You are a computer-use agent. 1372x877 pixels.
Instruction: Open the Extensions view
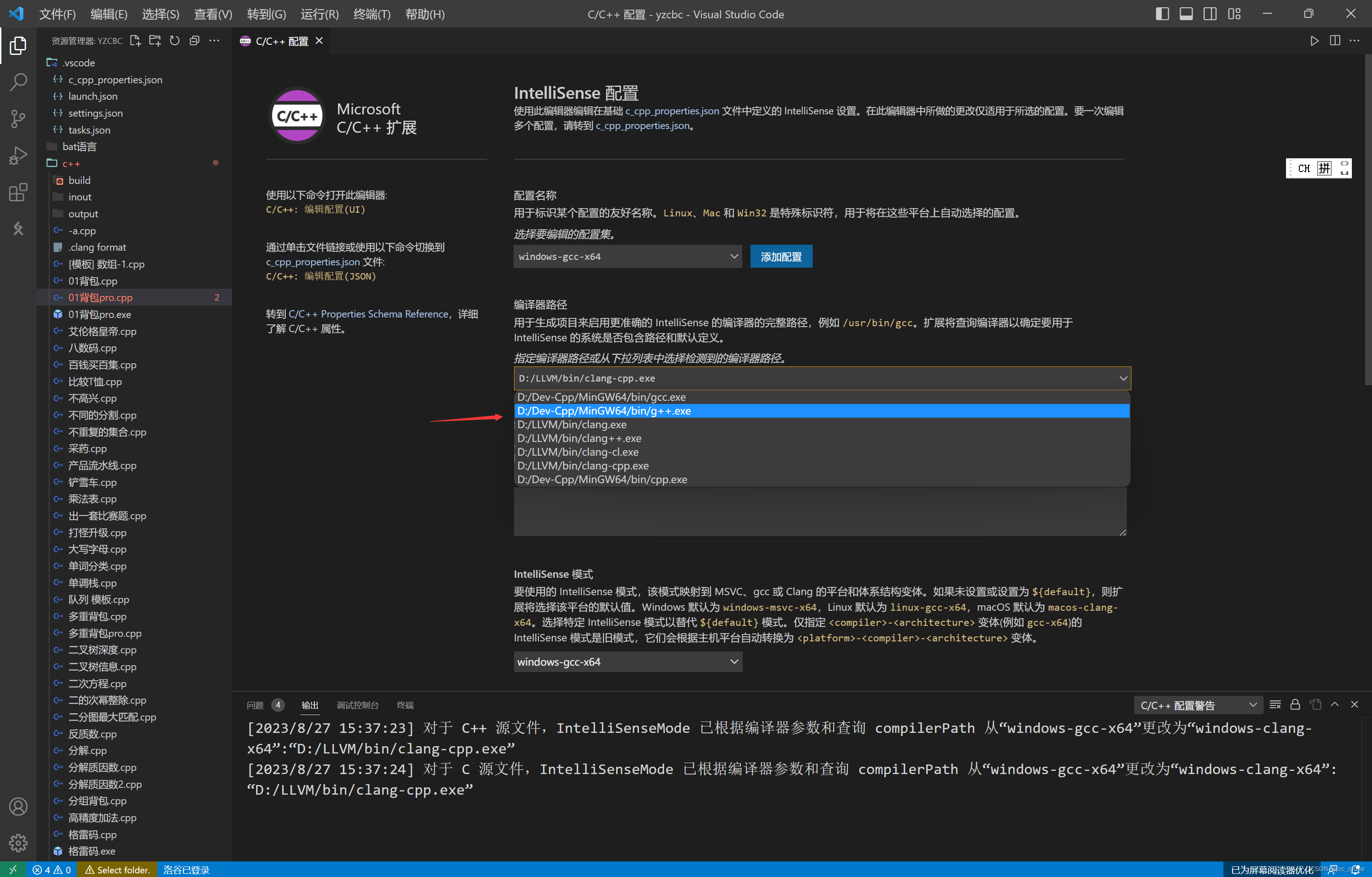pos(18,192)
